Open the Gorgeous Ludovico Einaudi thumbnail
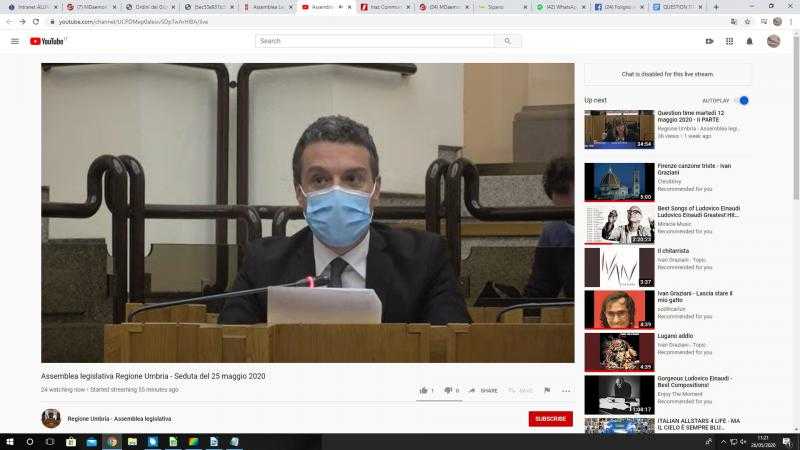 point(619,395)
